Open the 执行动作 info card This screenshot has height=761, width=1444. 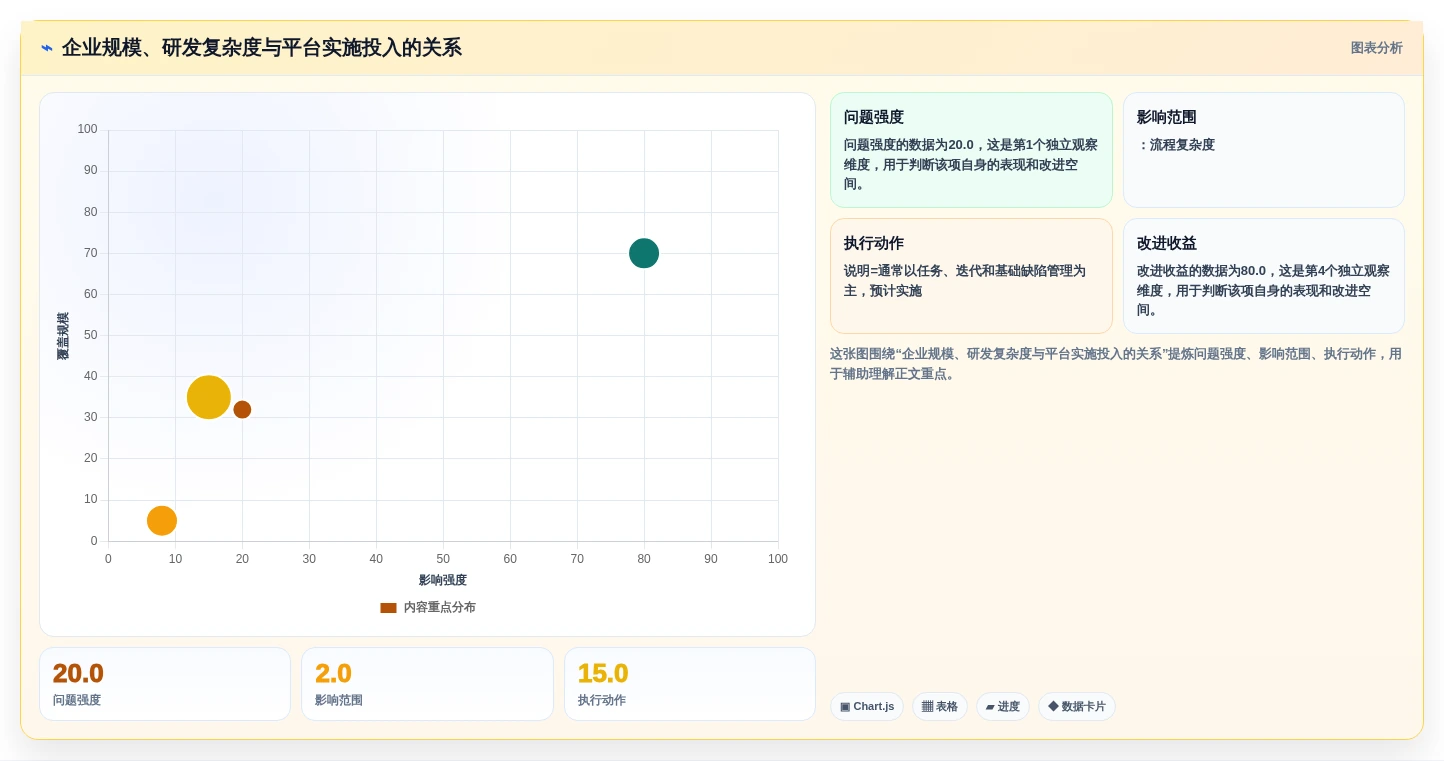click(x=971, y=276)
